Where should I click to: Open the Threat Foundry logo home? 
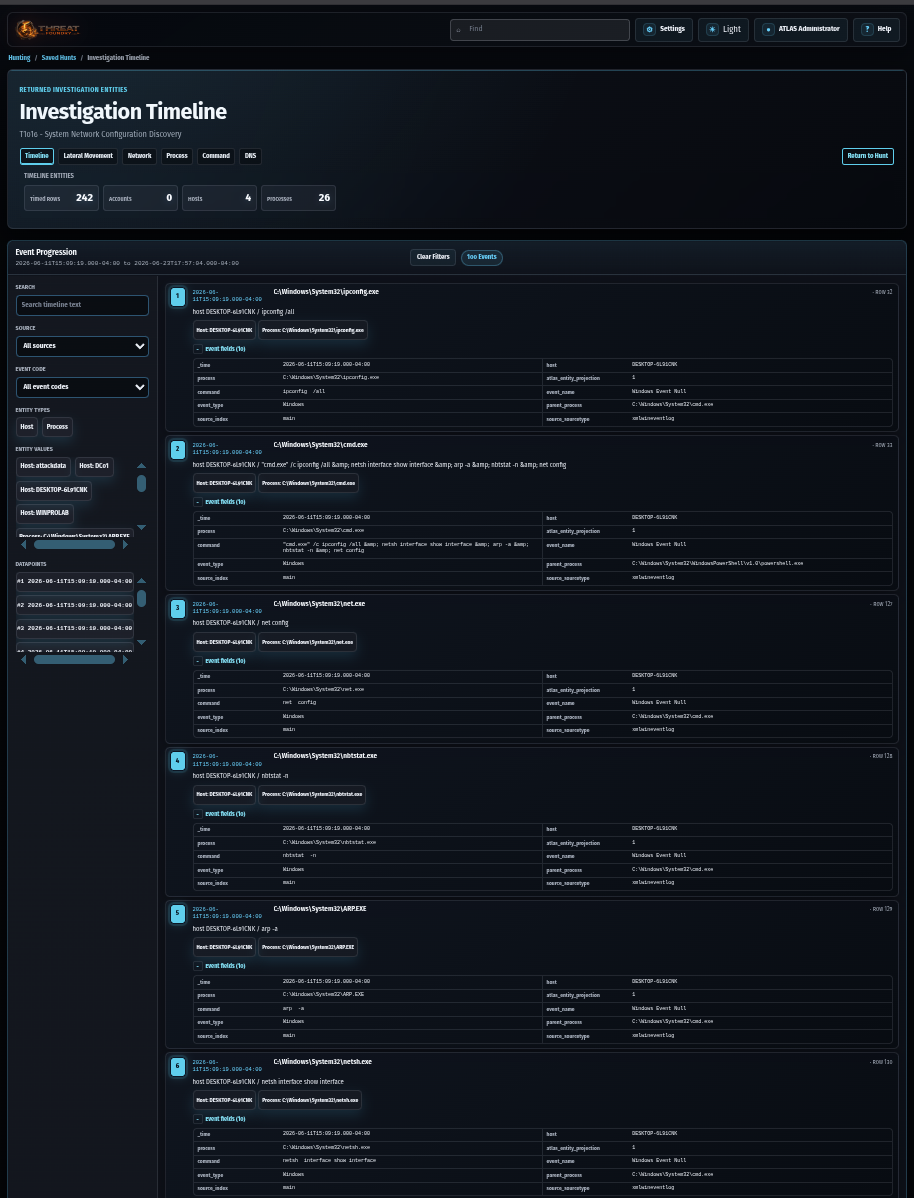(48, 30)
